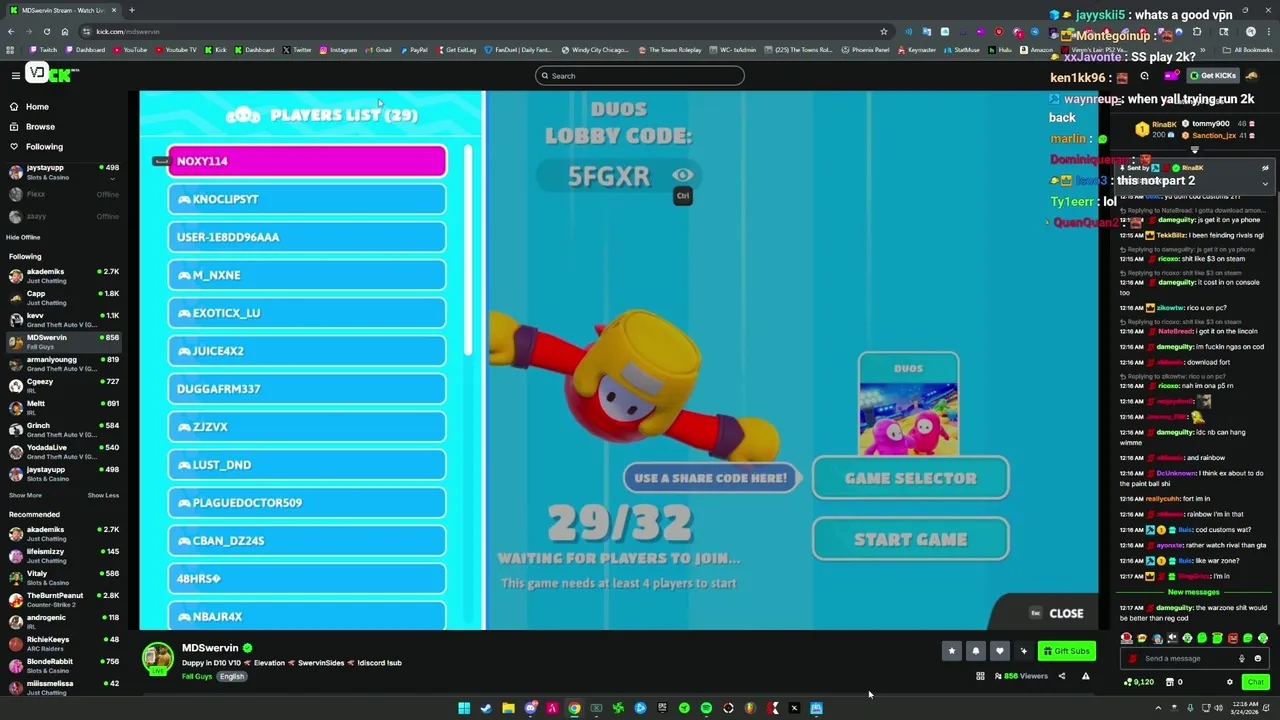
Task: Click the channel points 9,120 icon
Action: [x=1139, y=682]
